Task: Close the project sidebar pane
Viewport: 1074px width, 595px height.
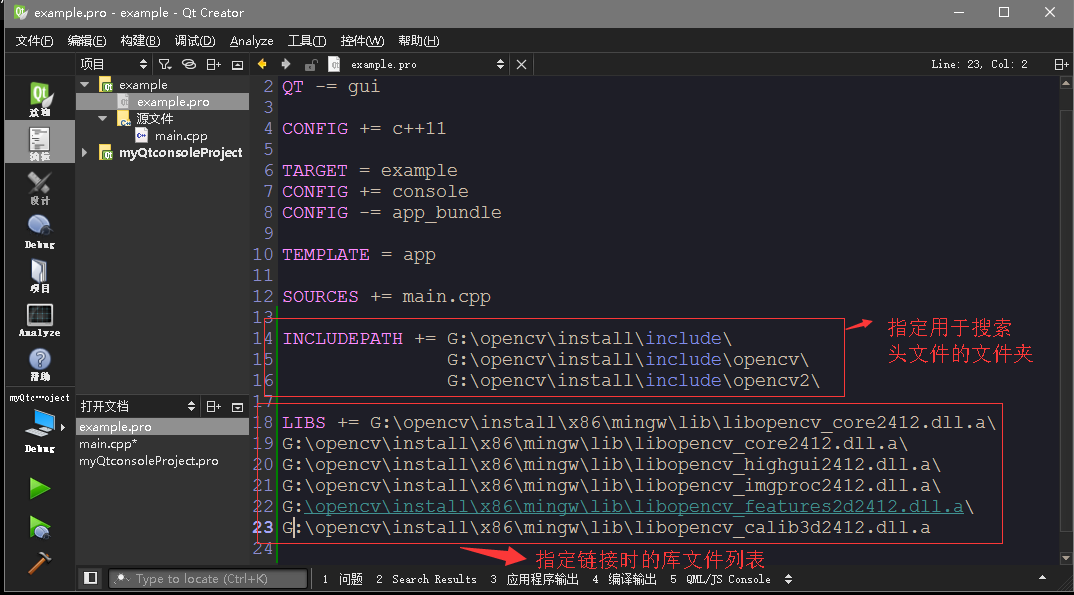Action: point(238,64)
